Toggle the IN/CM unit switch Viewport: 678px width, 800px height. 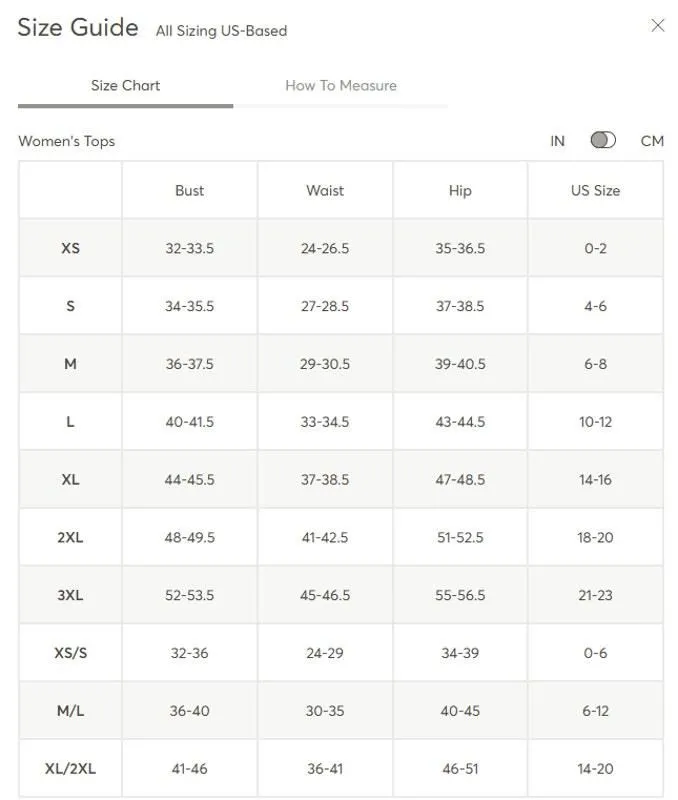(603, 140)
